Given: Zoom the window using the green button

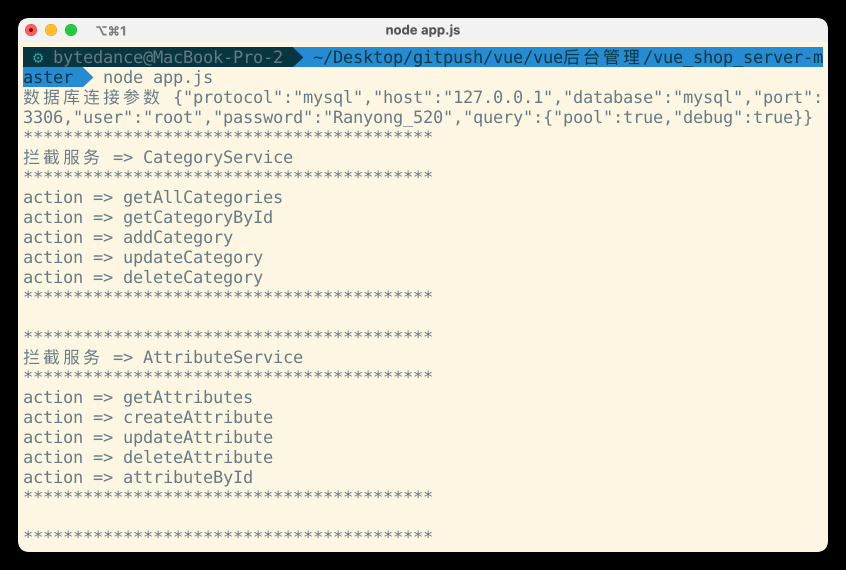Looking at the screenshot, I should (71, 30).
